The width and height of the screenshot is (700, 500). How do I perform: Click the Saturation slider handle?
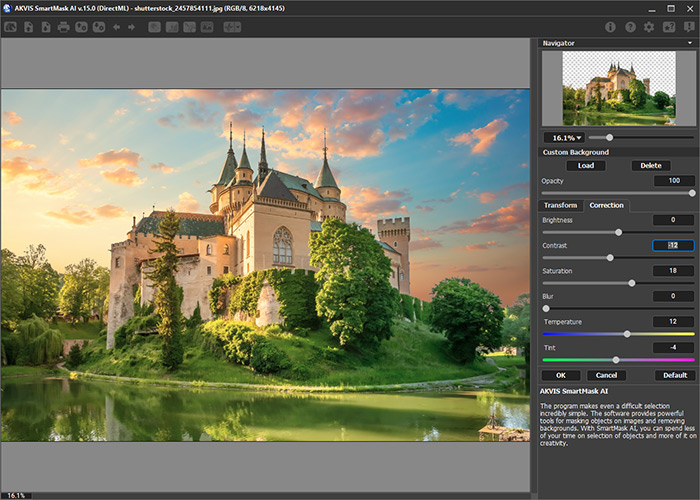(632, 283)
